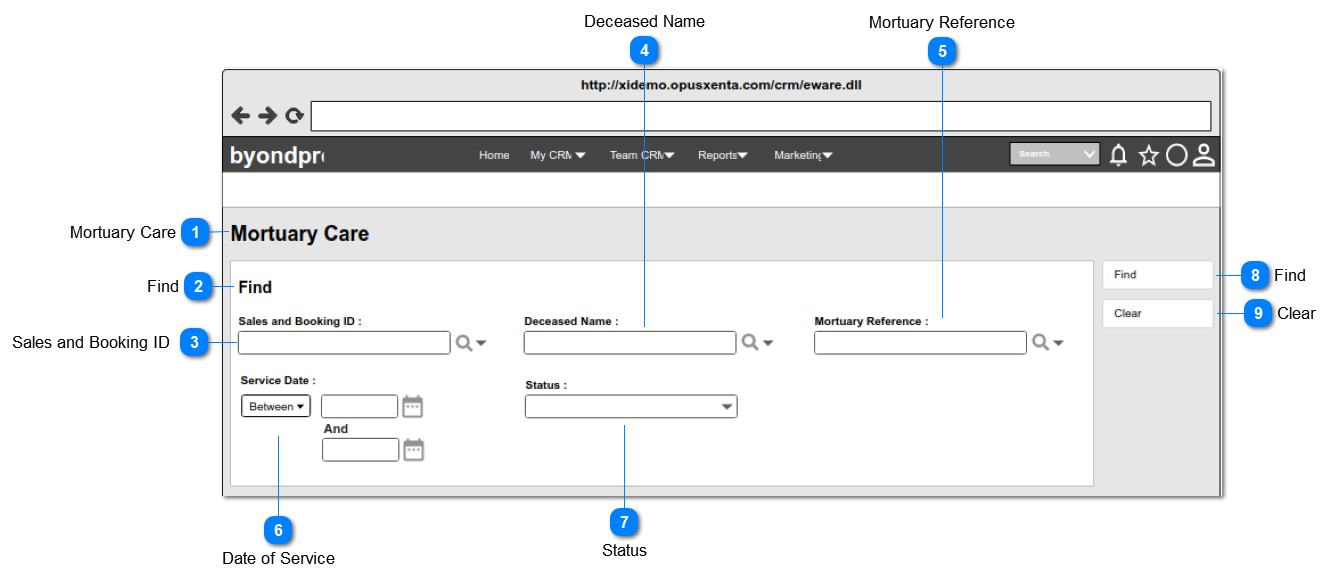Click the browser forward arrow
The width and height of the screenshot is (1332, 584).
tap(268, 116)
